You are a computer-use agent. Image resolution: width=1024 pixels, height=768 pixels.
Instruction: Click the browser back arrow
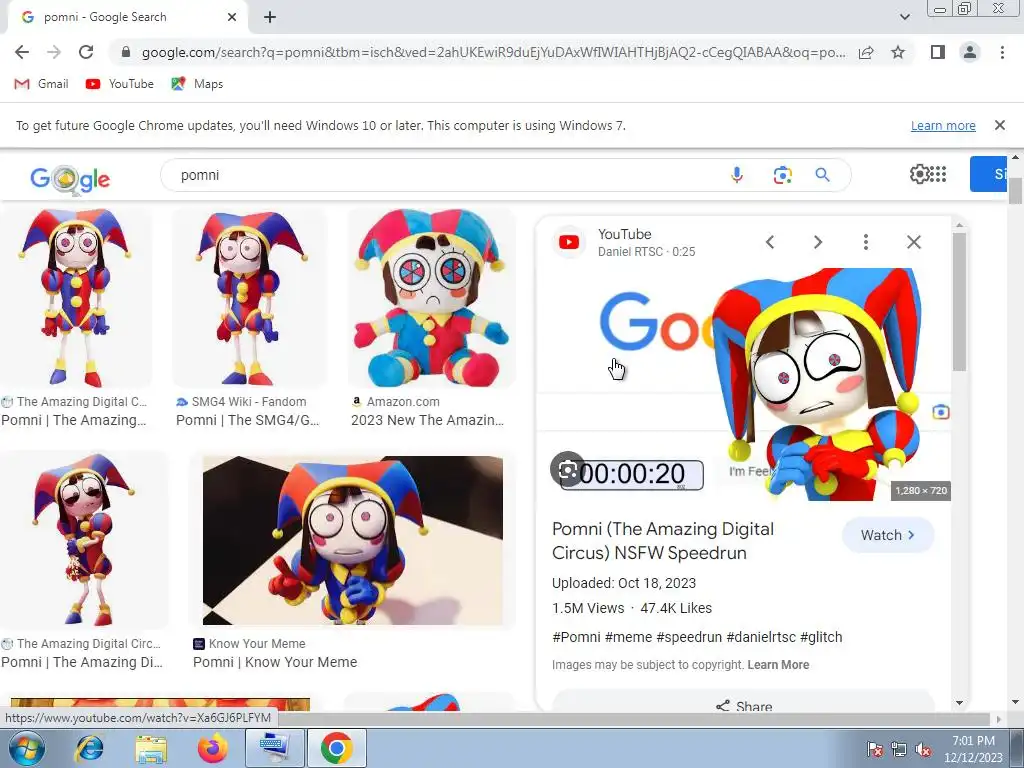(x=22, y=52)
